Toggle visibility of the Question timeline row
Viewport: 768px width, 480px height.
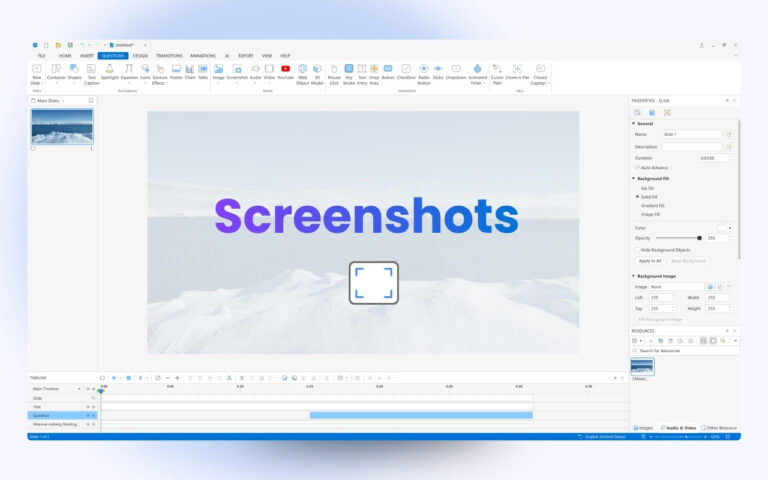(x=88, y=415)
